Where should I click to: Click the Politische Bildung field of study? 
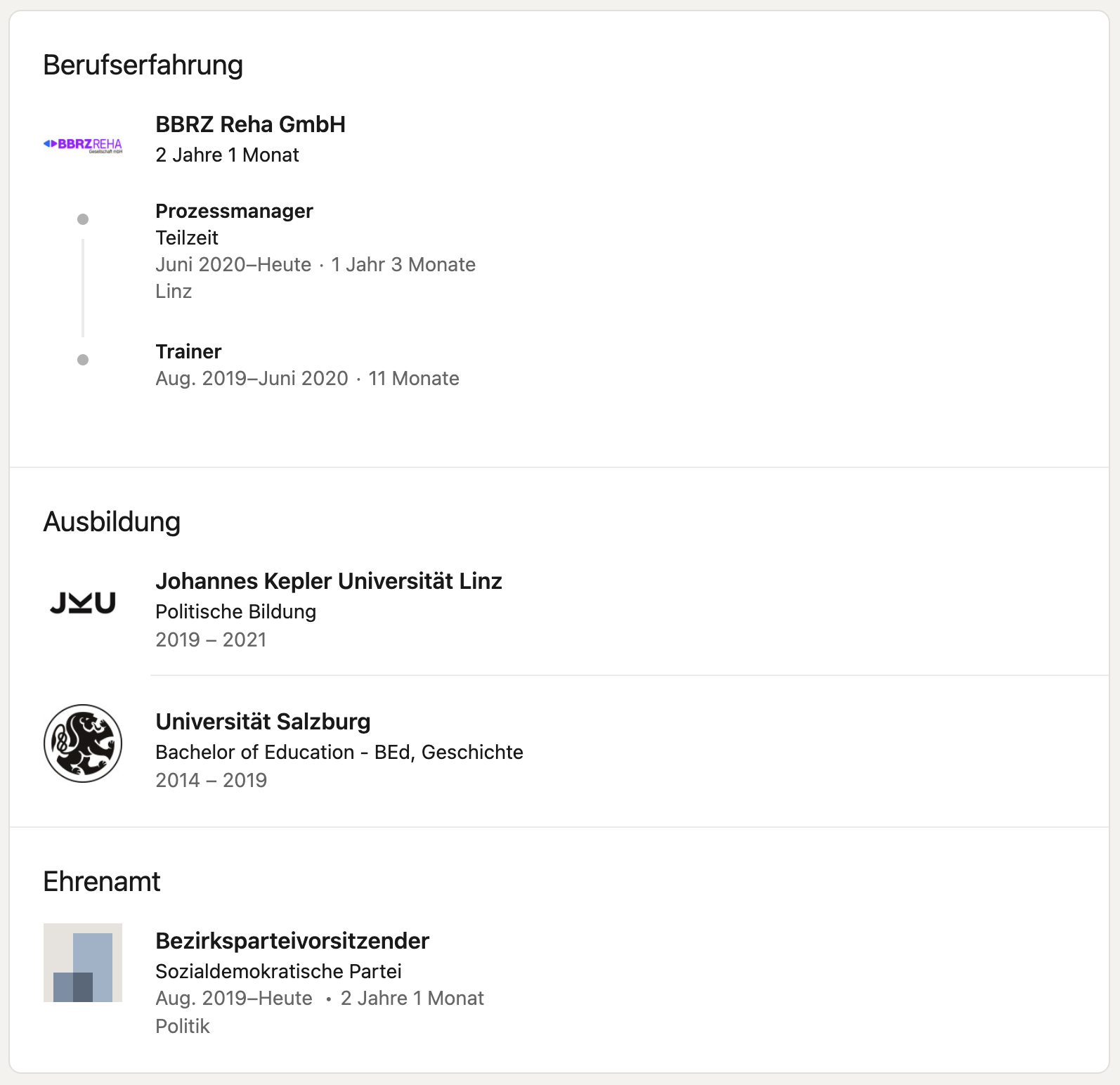[236, 611]
